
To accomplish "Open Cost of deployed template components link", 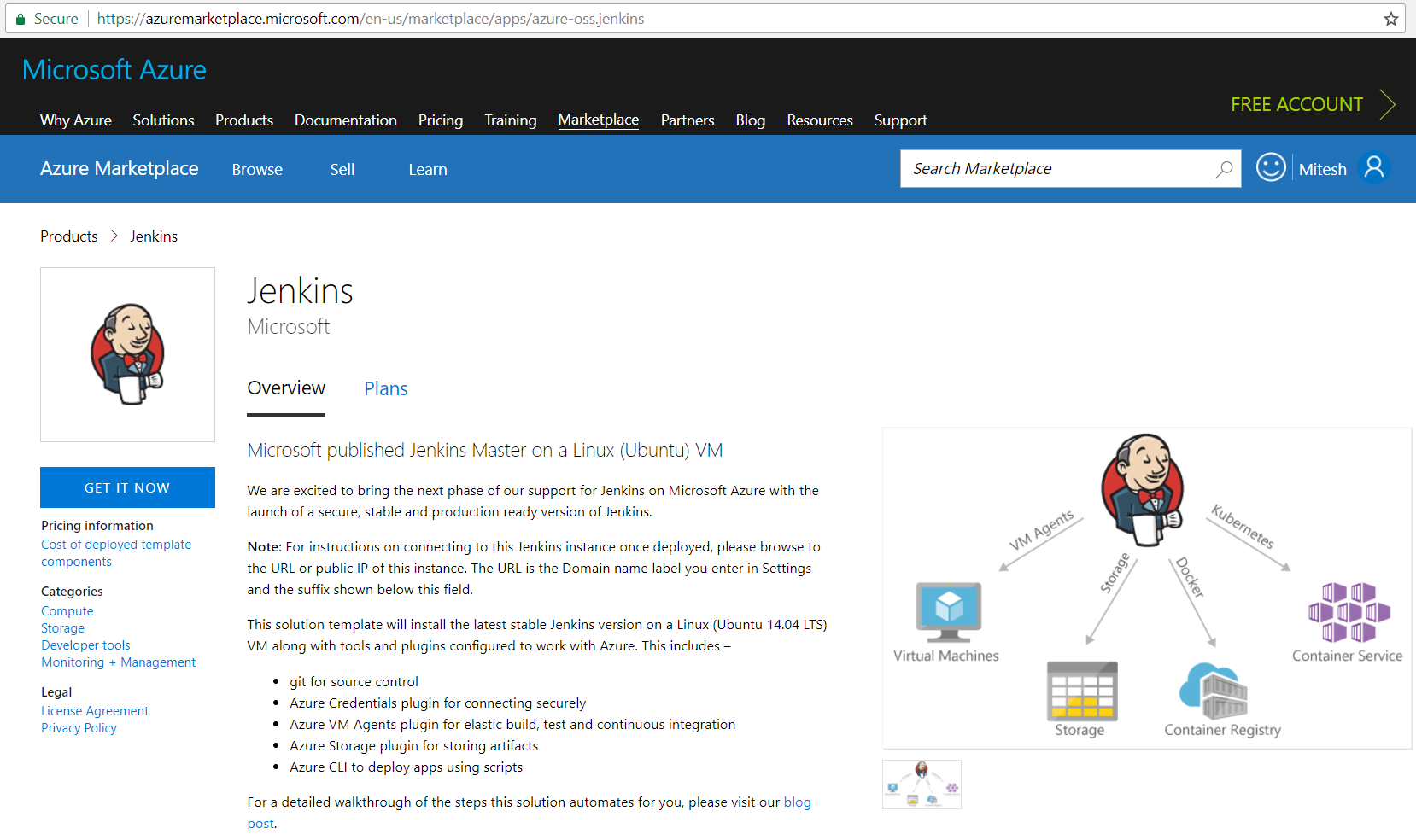I will pyautogui.click(x=116, y=553).
